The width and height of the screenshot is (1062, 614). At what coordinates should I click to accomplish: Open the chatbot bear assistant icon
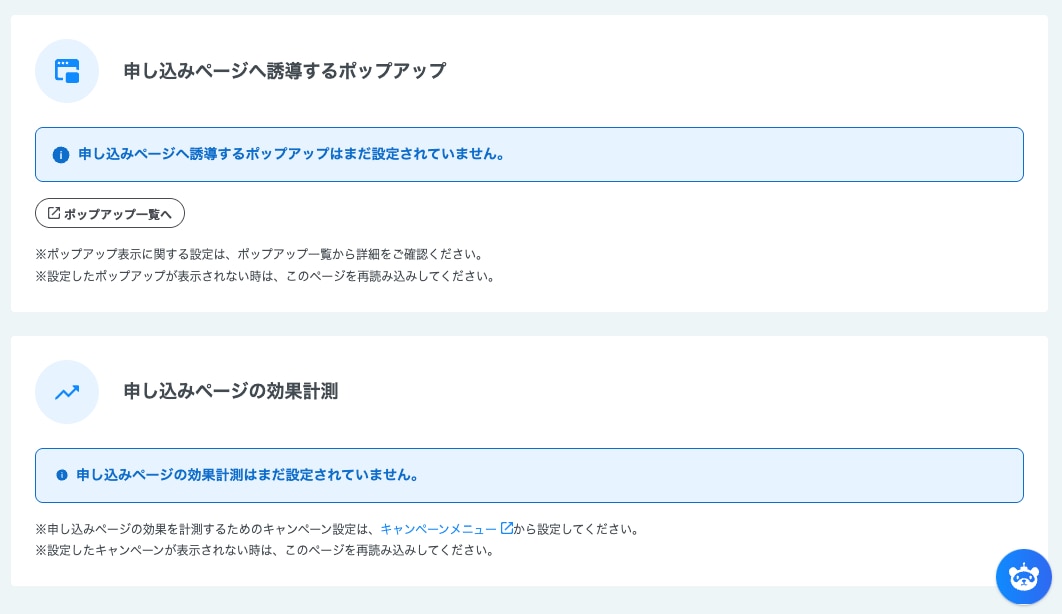pos(1023,577)
